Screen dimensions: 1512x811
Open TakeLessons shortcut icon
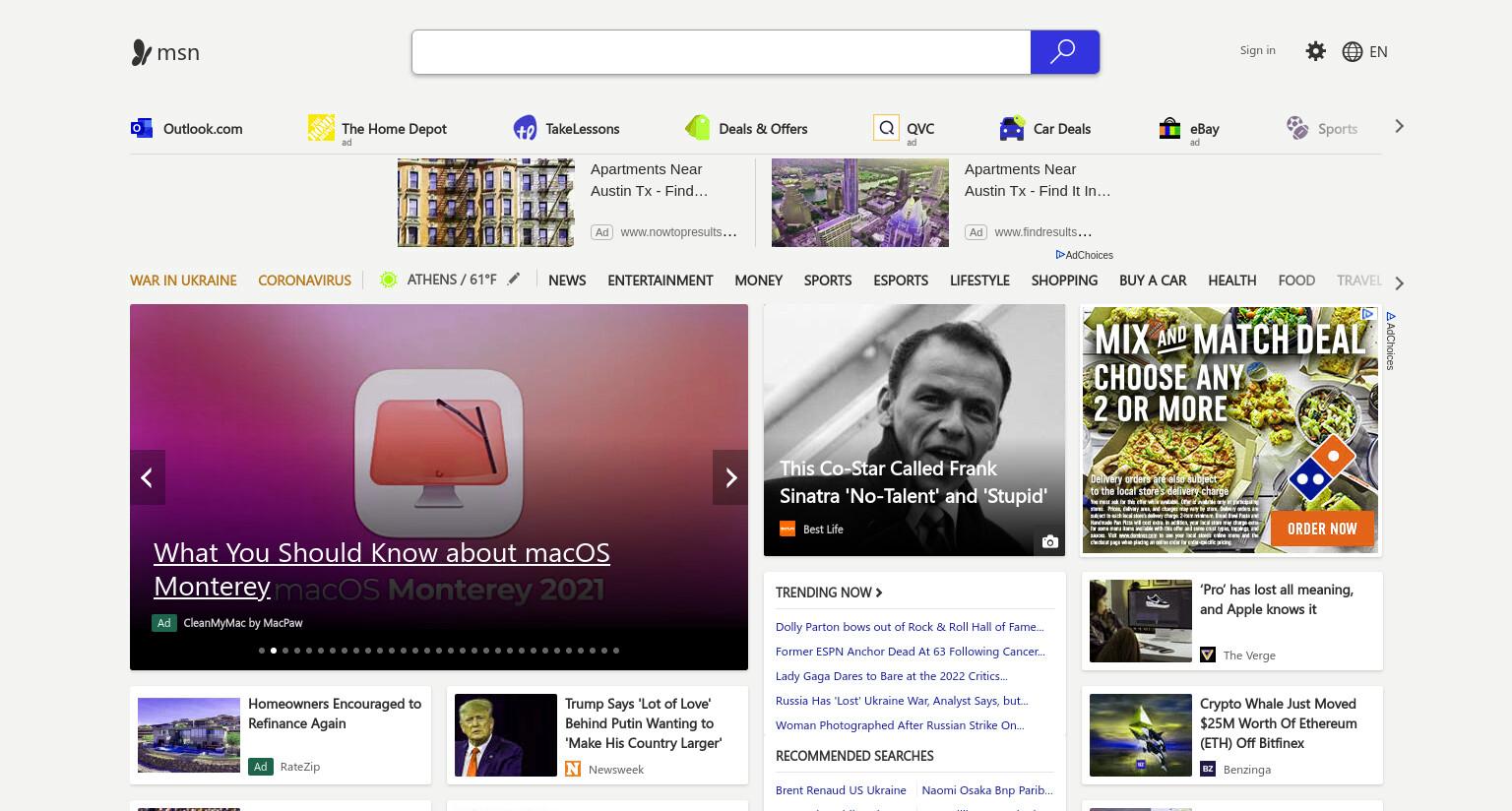pos(525,128)
